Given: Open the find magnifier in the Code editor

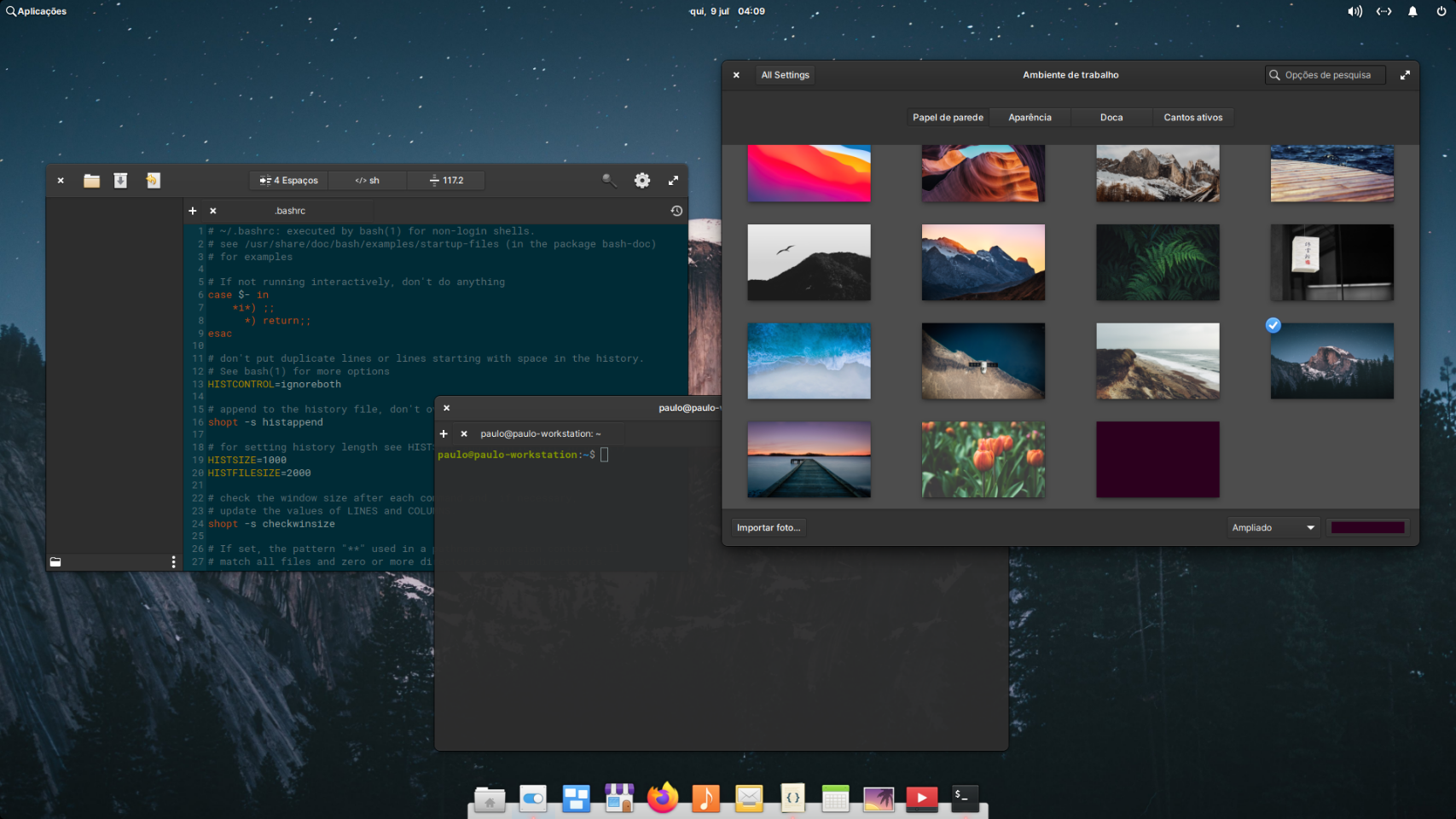Looking at the screenshot, I should tap(609, 180).
